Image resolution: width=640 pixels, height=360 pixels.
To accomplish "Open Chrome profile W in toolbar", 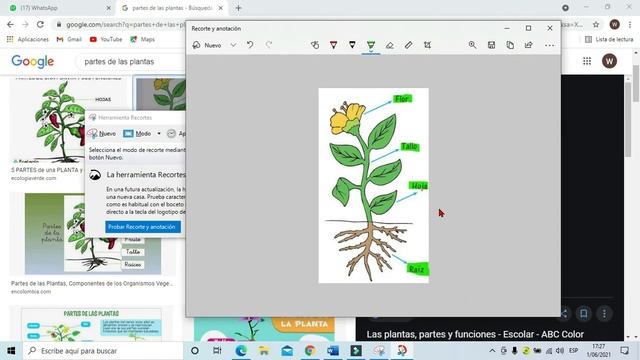I will [614, 24].
